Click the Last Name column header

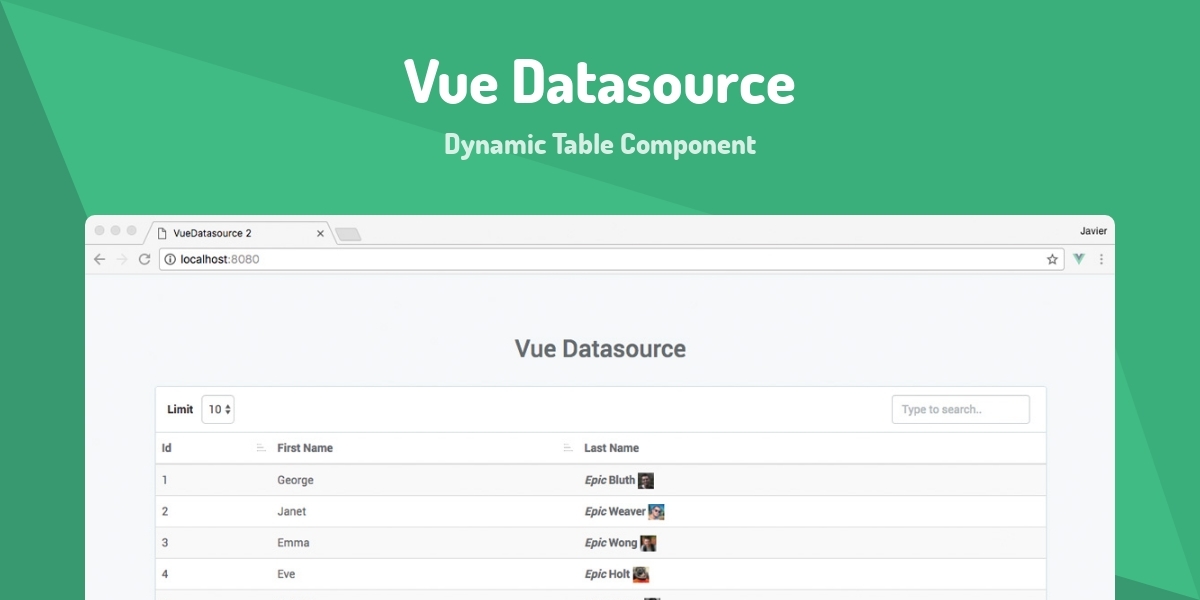611,448
